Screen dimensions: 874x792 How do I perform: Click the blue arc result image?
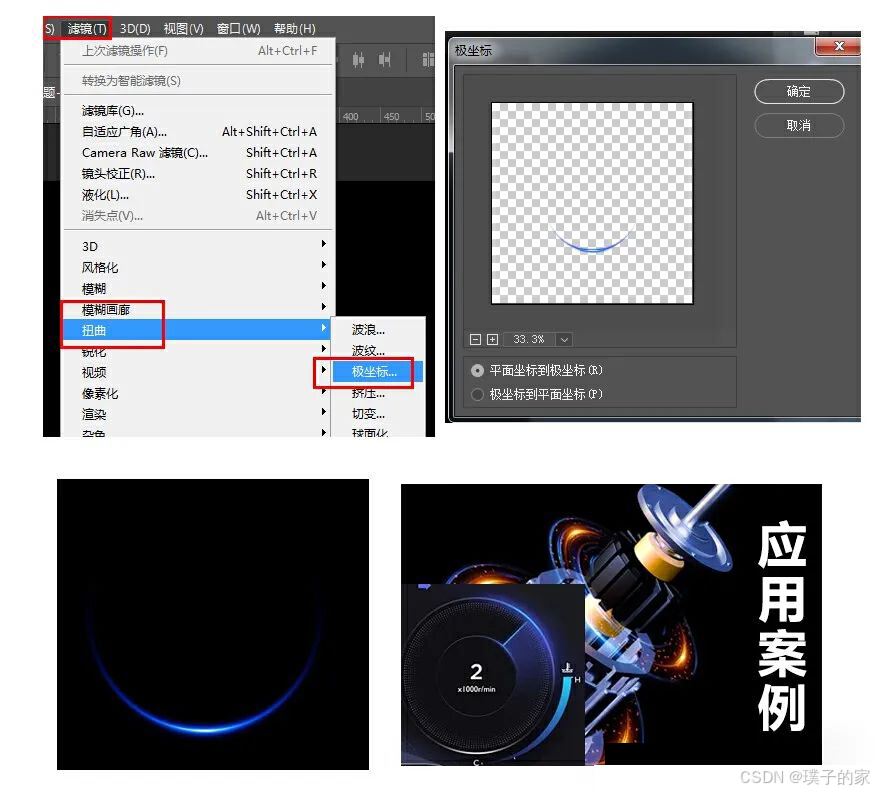click(212, 624)
